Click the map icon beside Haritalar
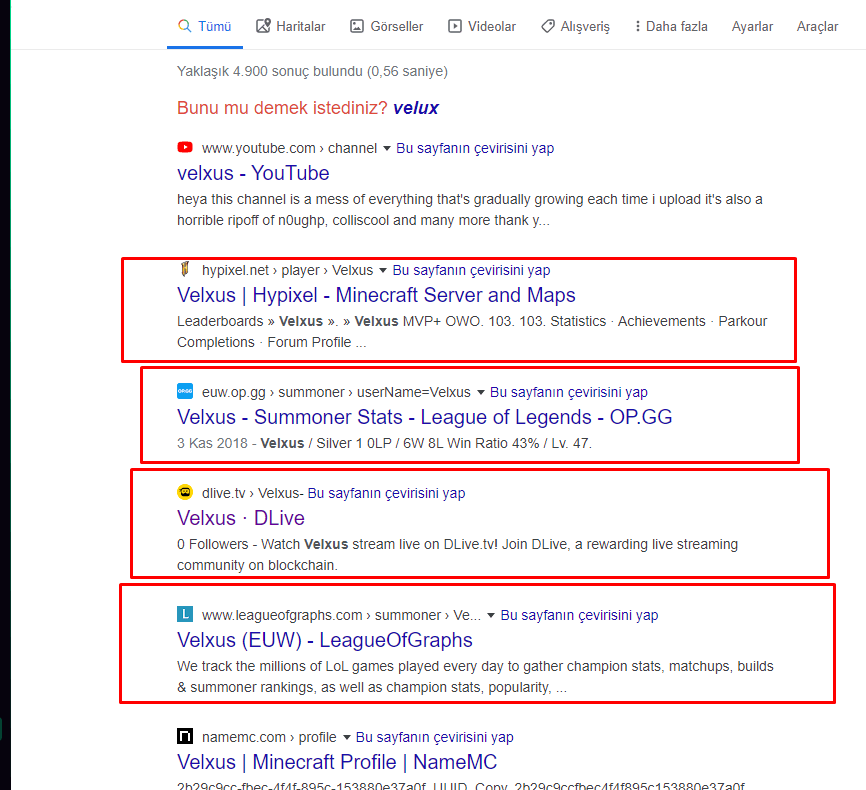 pos(263,26)
